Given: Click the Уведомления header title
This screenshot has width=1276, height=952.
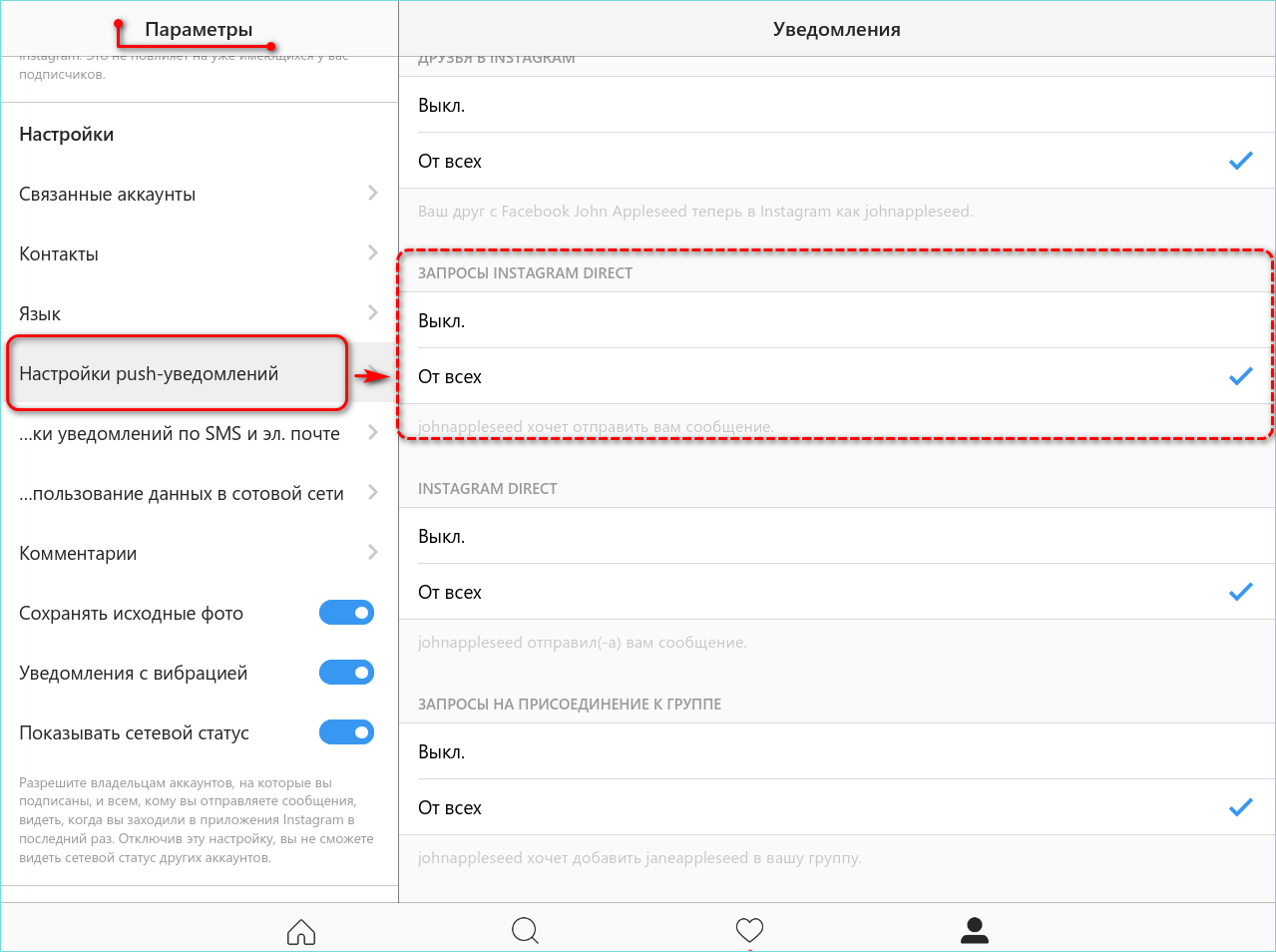Looking at the screenshot, I should pos(837,29).
